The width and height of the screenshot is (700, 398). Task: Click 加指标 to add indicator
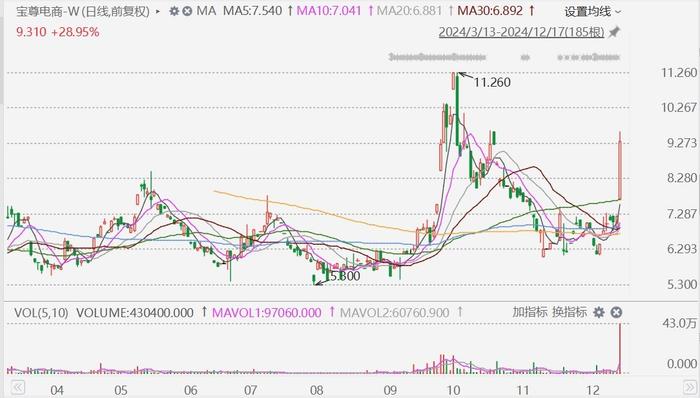pos(529,312)
